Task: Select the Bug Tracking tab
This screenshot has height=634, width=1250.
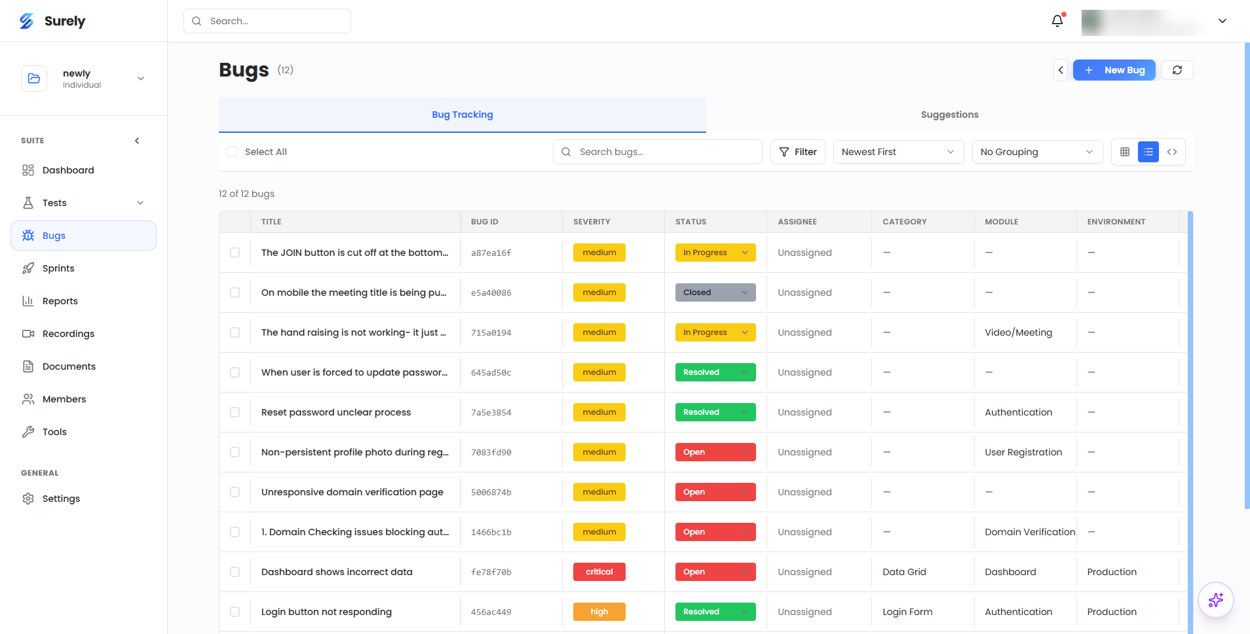Action: pyautogui.click(x=462, y=114)
